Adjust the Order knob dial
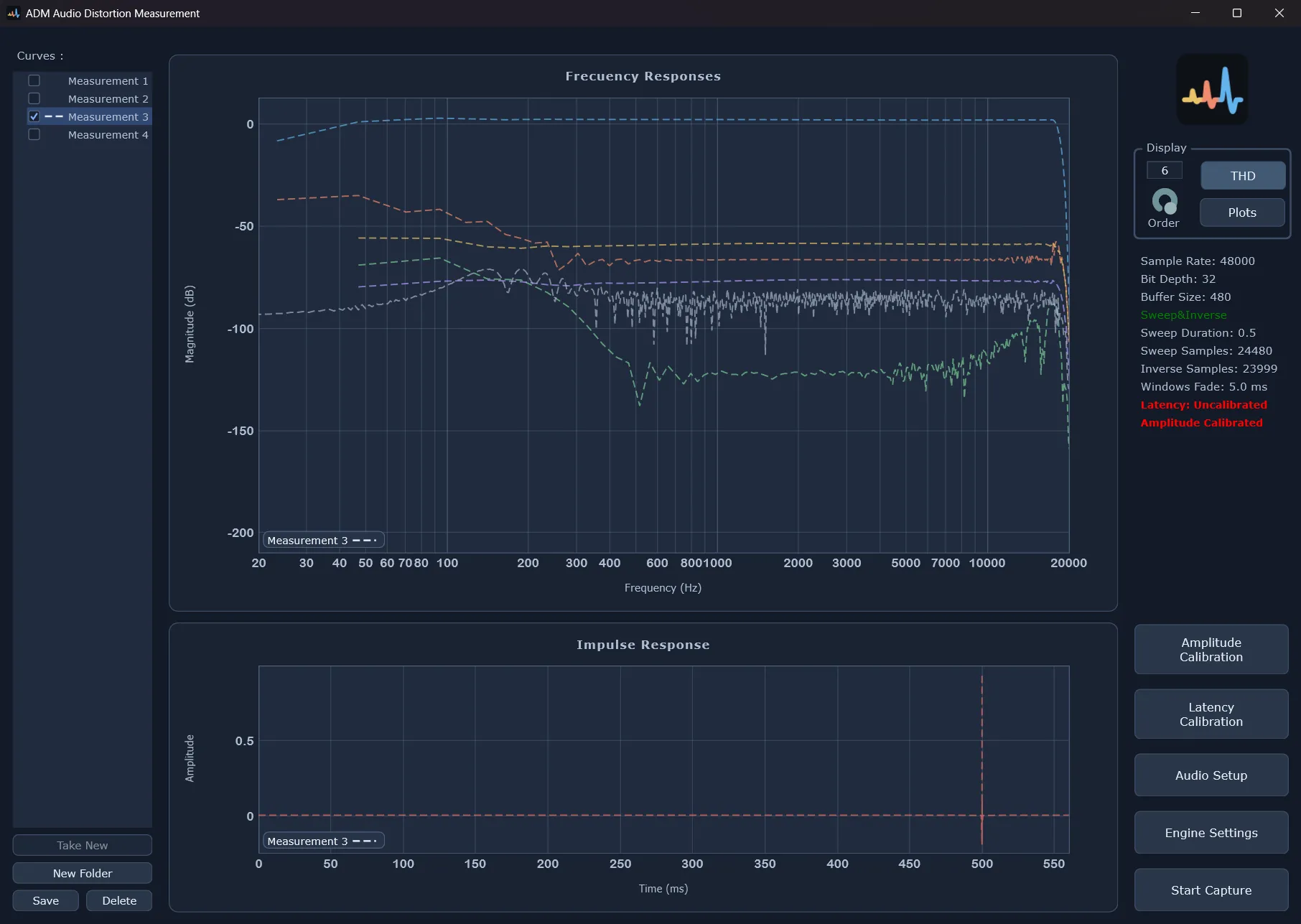 (1164, 202)
